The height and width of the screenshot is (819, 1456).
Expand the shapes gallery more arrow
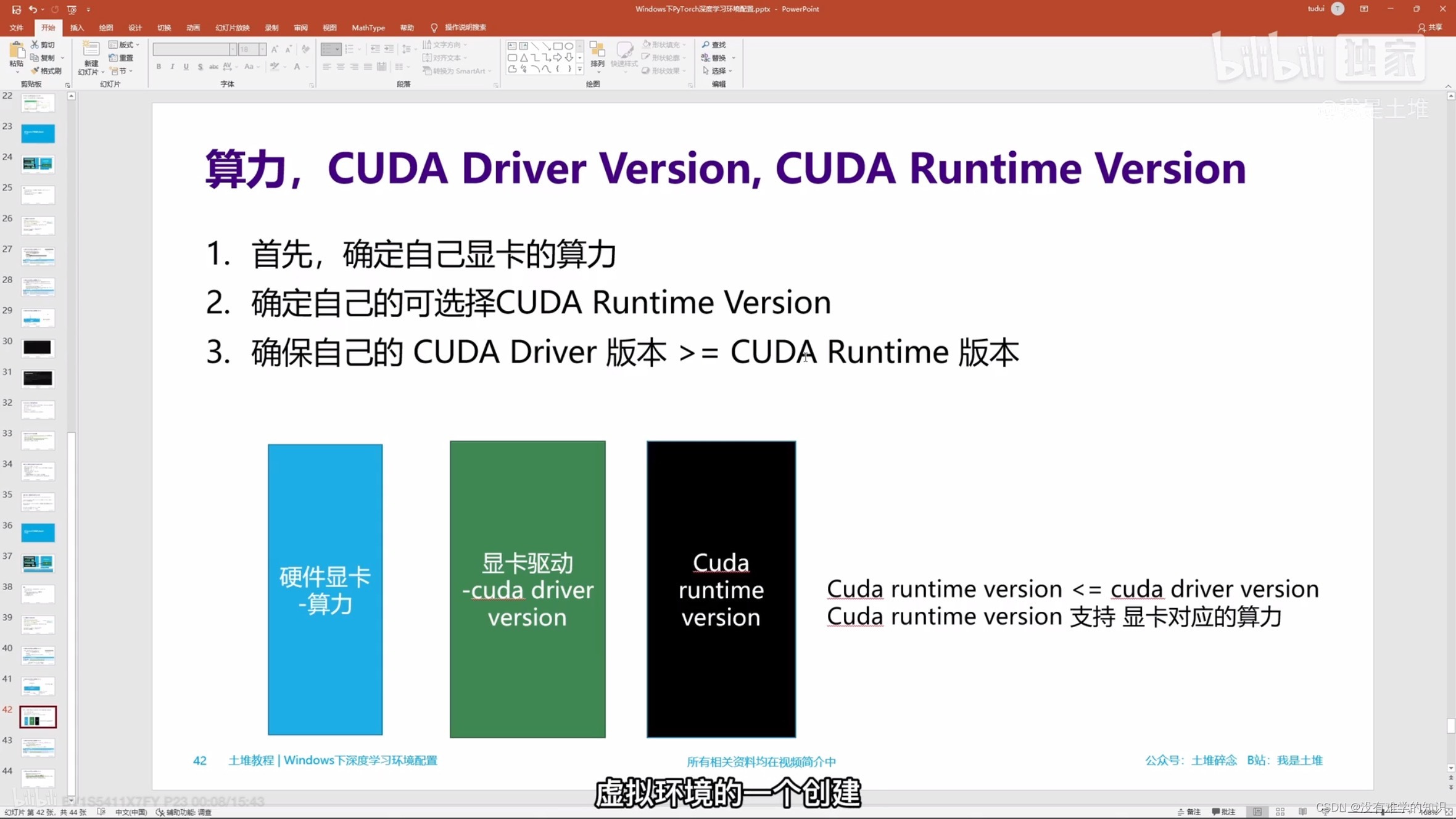[x=580, y=70]
